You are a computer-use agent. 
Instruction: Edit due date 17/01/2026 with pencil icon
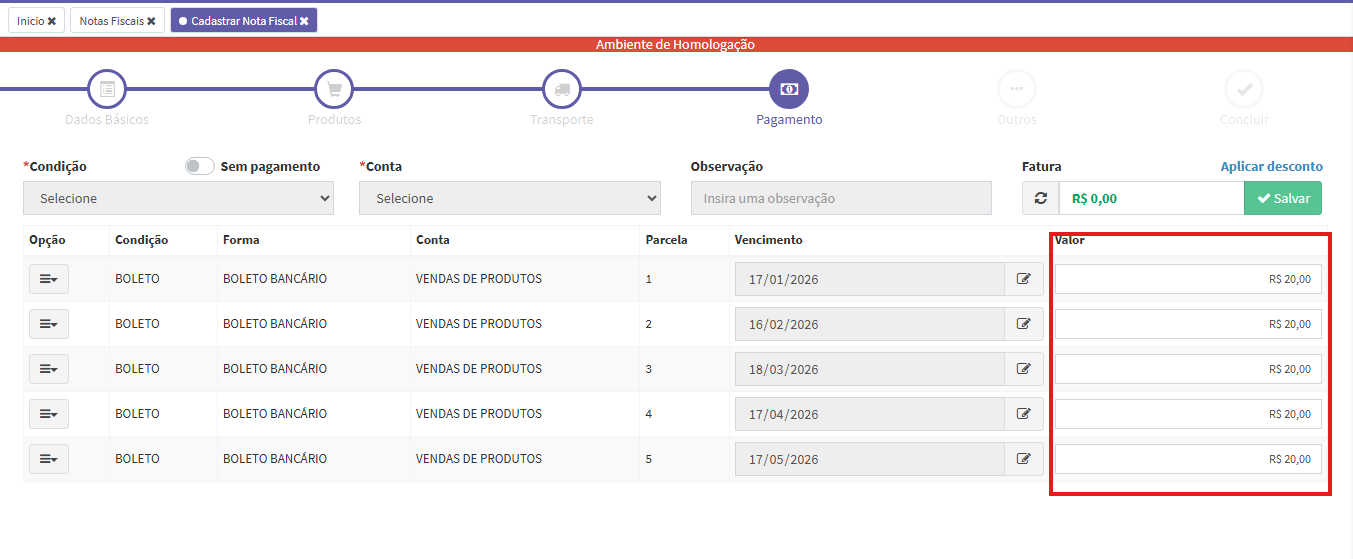pyautogui.click(x=1023, y=279)
